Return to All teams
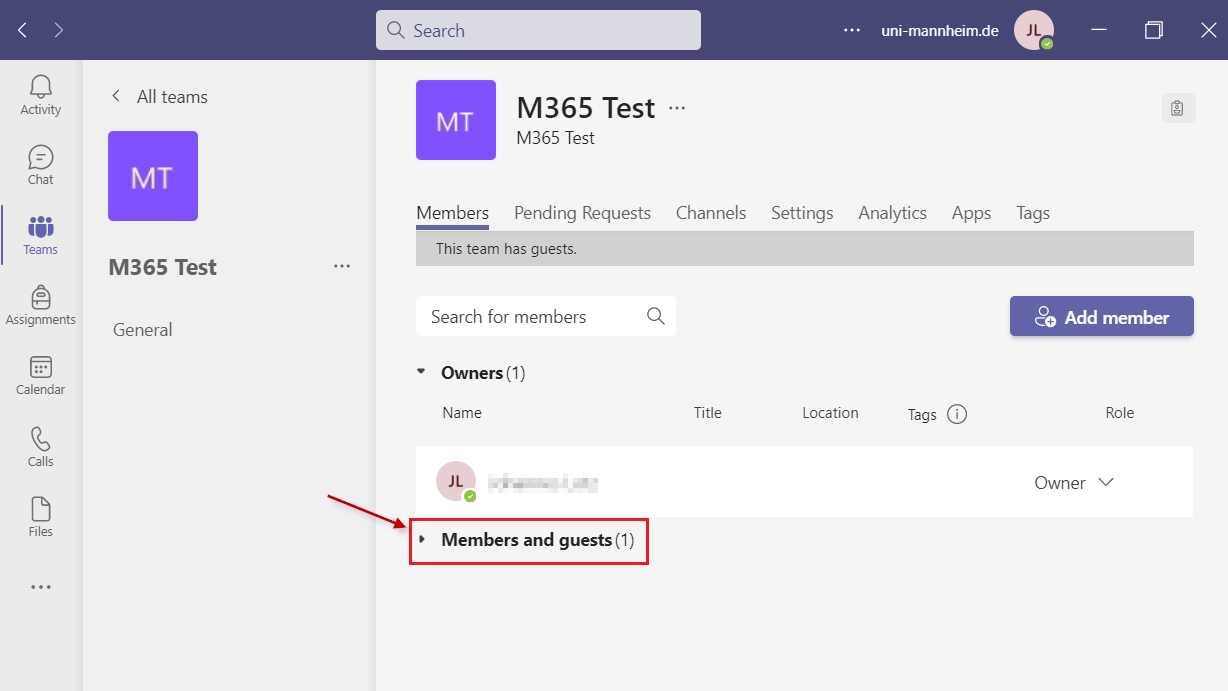This screenshot has height=691, width=1228. click(159, 96)
